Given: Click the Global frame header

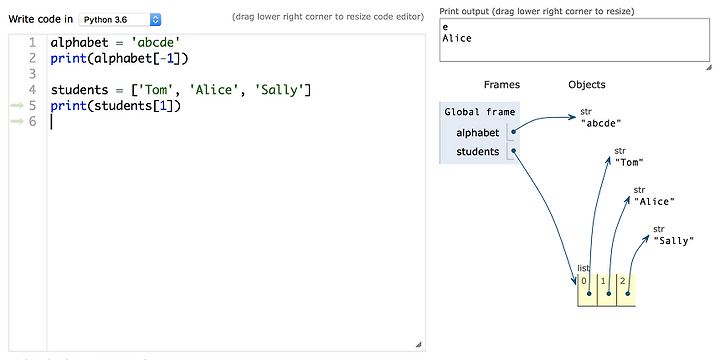Looking at the screenshot, I should [480, 112].
